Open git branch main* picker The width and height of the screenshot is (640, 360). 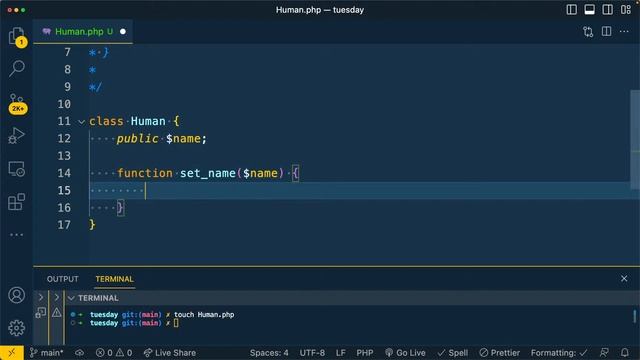click(x=47, y=353)
